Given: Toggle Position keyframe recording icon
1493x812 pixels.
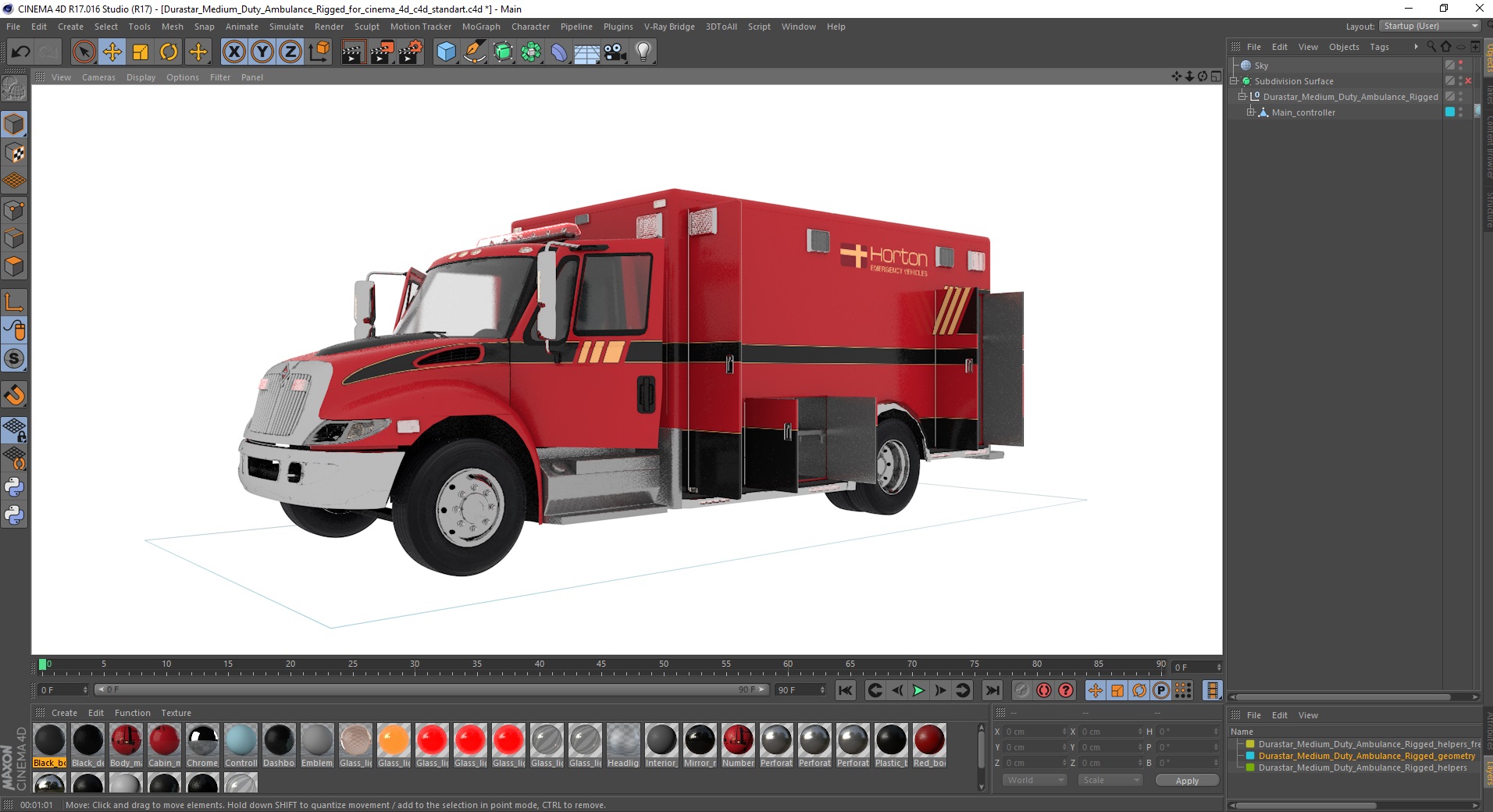Looking at the screenshot, I should [x=1096, y=690].
